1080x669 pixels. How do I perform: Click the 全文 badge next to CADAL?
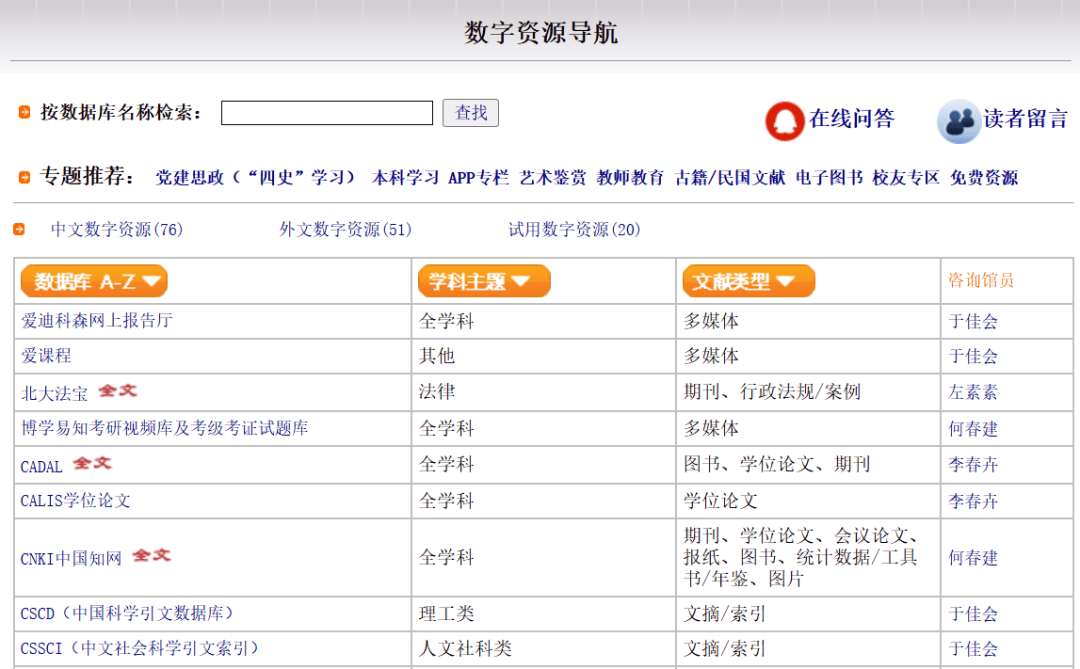coord(92,463)
